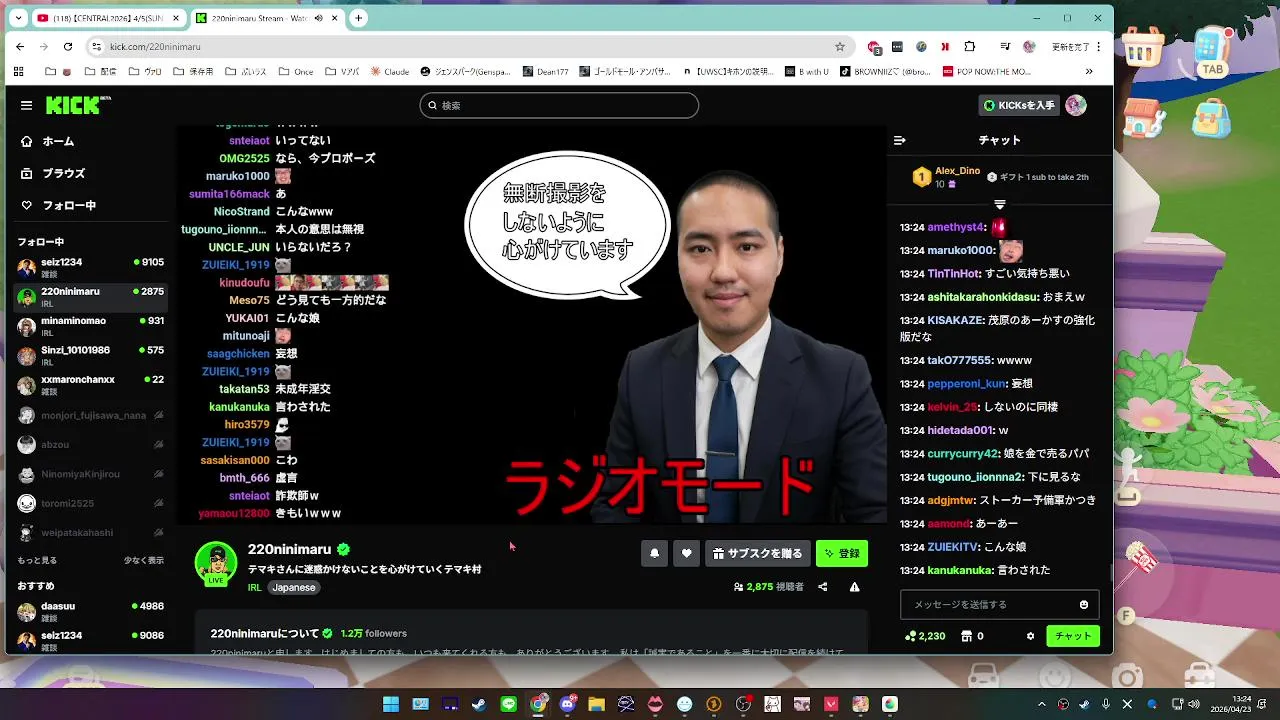Open File Explorer from the taskbar
The image size is (1280, 720).
click(x=596, y=704)
